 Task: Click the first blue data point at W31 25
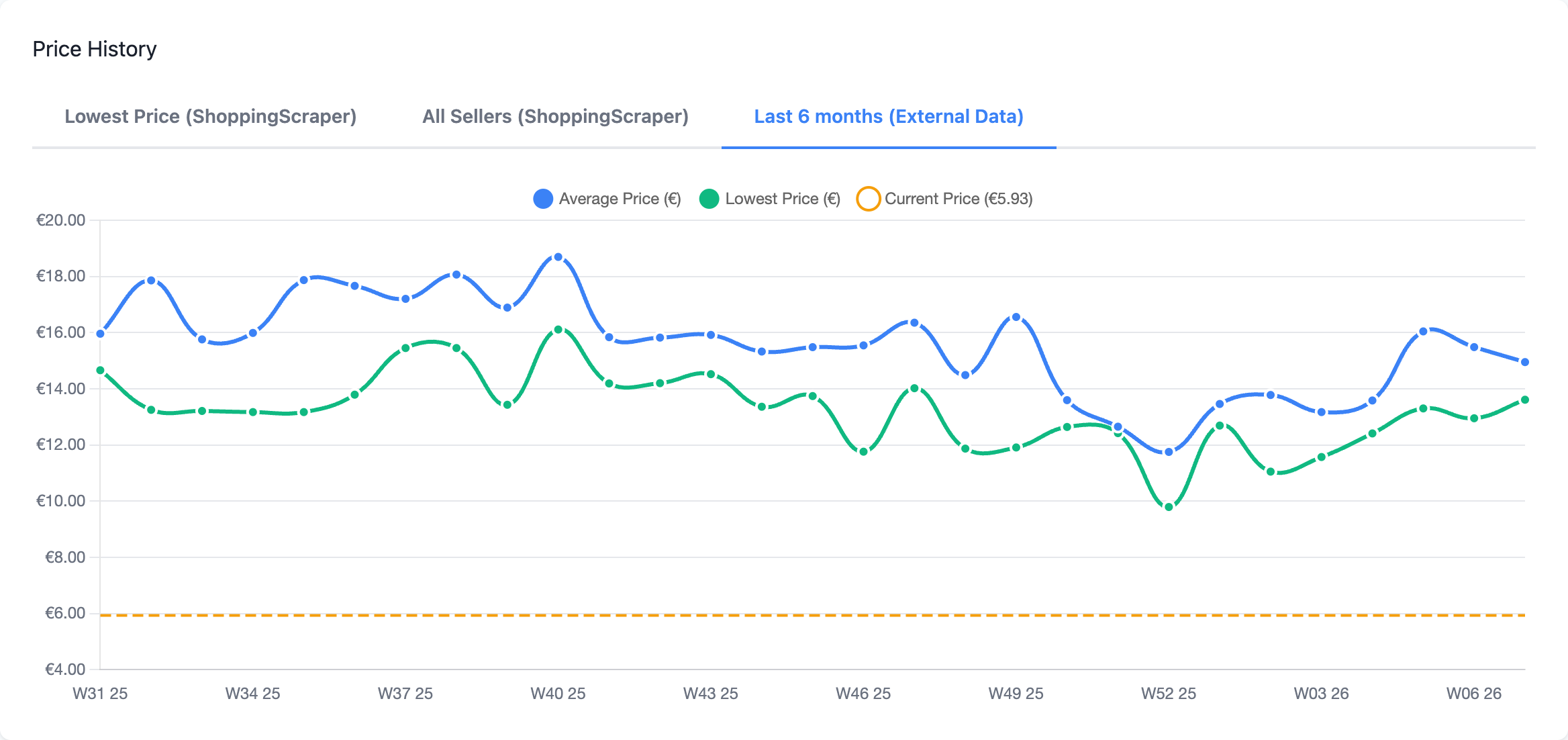(x=101, y=332)
